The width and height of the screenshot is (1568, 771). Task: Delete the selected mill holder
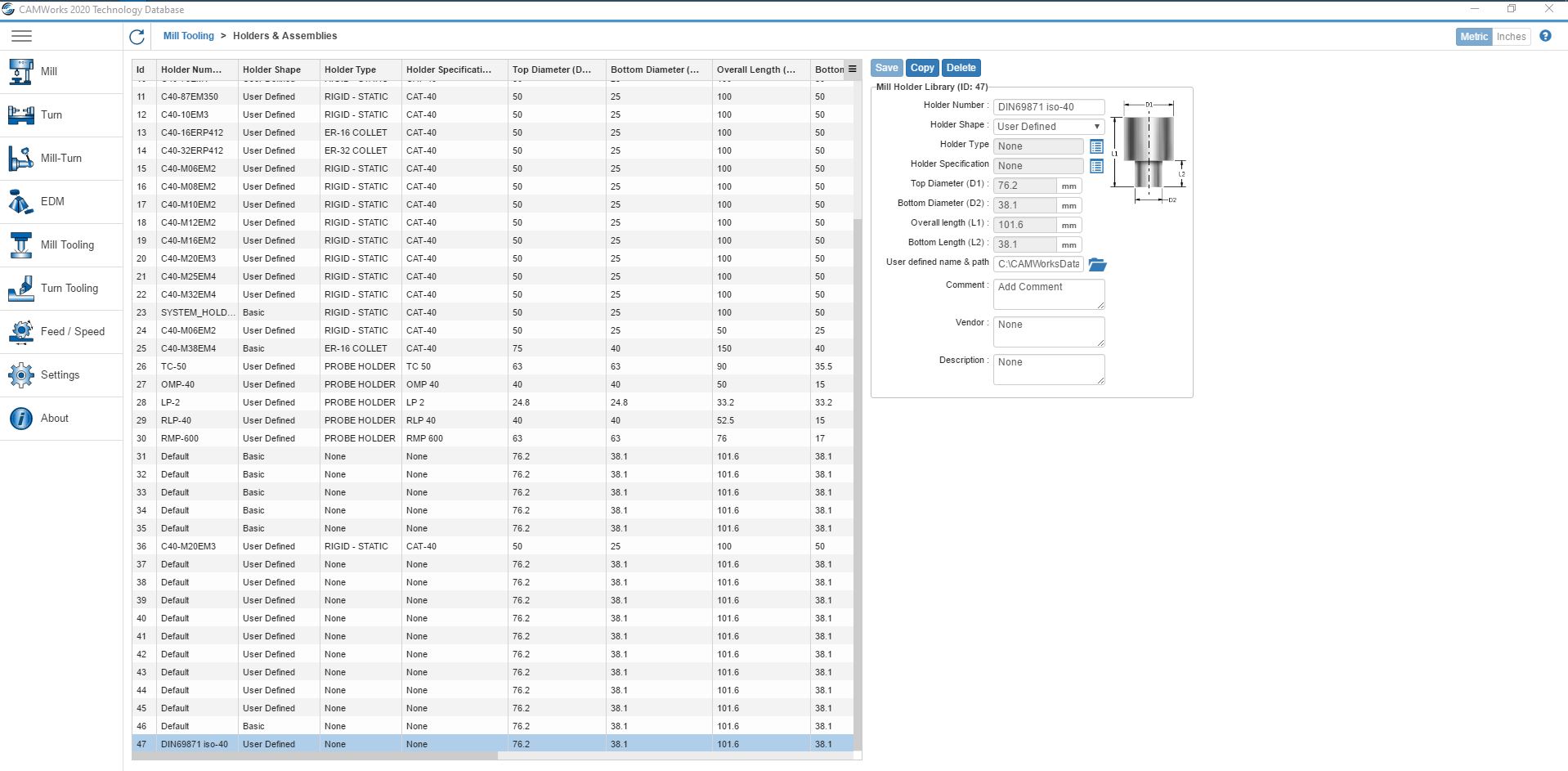click(961, 68)
